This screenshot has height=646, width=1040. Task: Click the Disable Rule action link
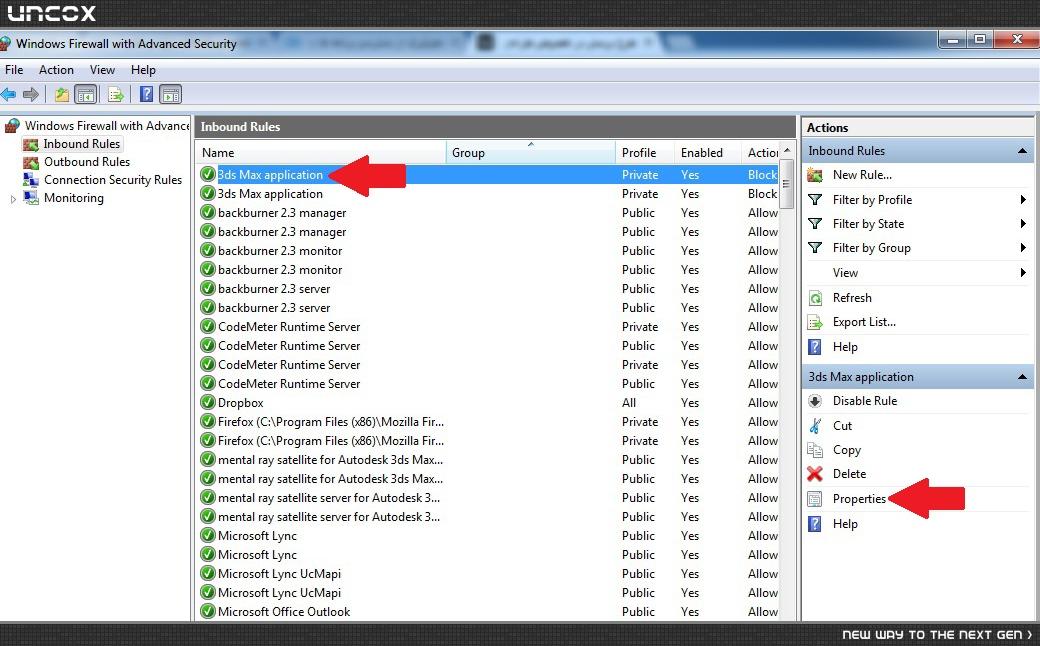click(x=865, y=401)
